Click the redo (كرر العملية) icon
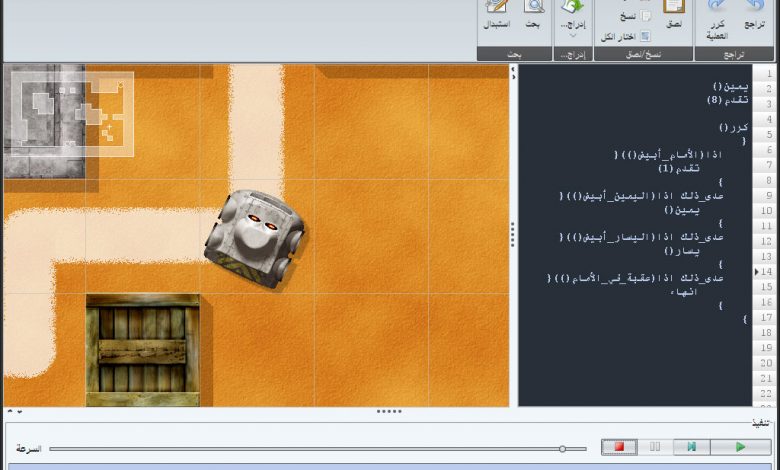The image size is (780, 470). (x=717, y=6)
